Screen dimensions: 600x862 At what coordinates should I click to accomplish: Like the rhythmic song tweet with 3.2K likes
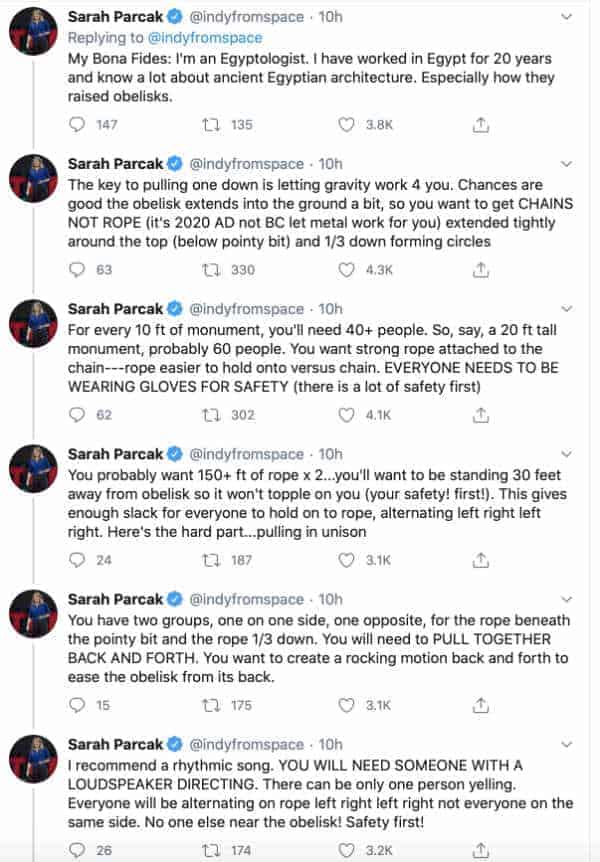[346, 850]
